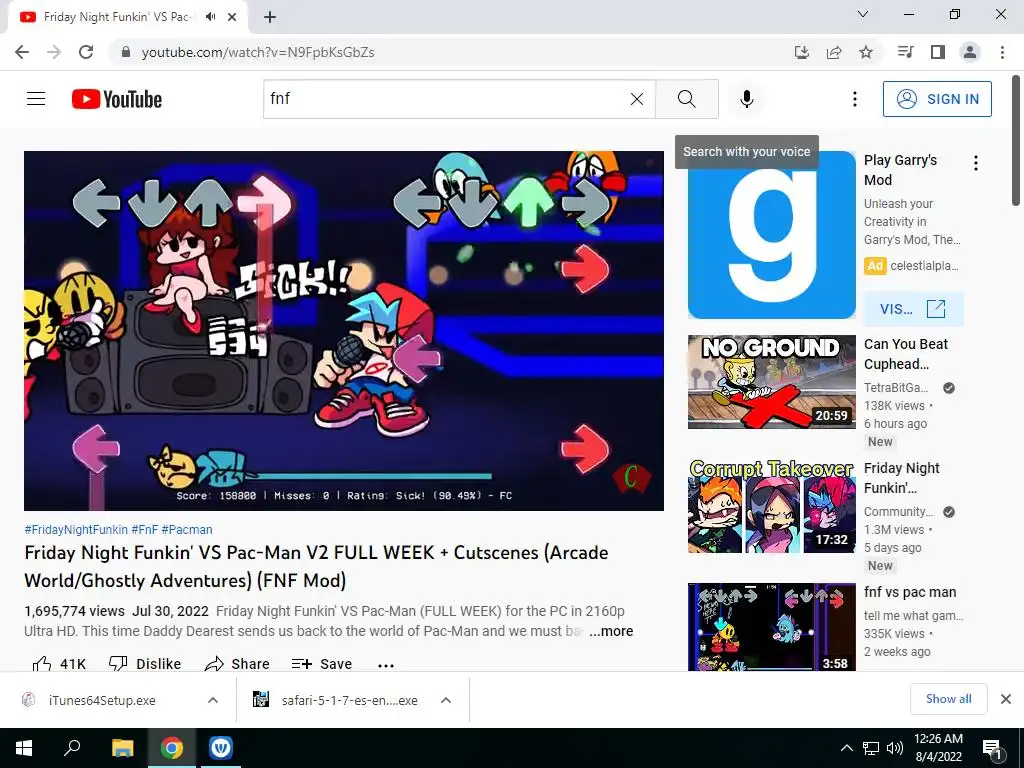Mute tab via speaker icon

click(210, 17)
